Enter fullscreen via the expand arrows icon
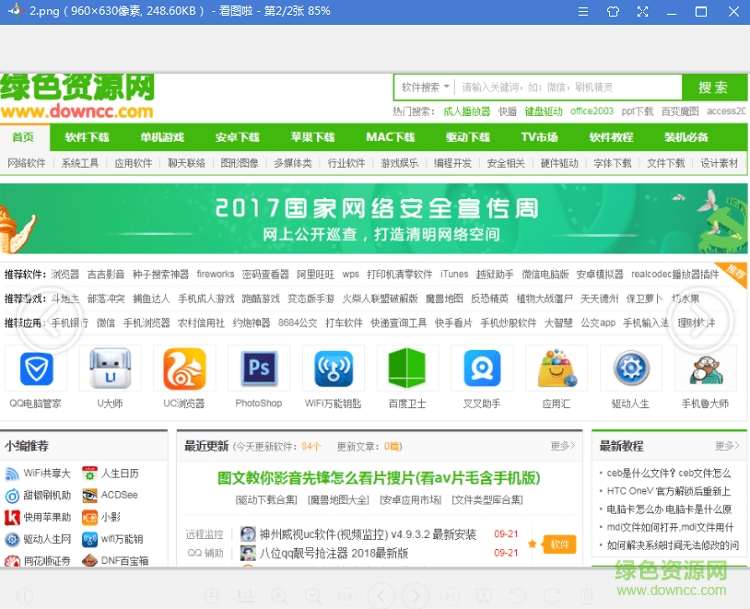 pyautogui.click(x=642, y=11)
